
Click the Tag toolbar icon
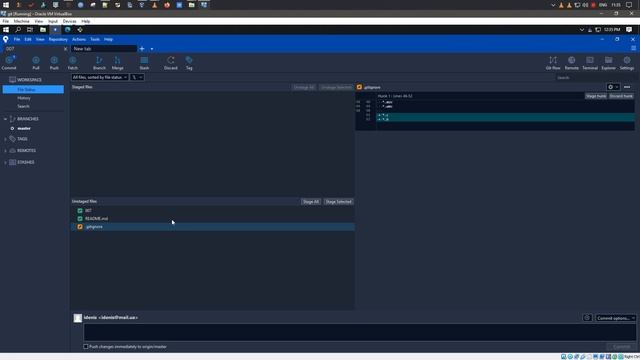189,63
